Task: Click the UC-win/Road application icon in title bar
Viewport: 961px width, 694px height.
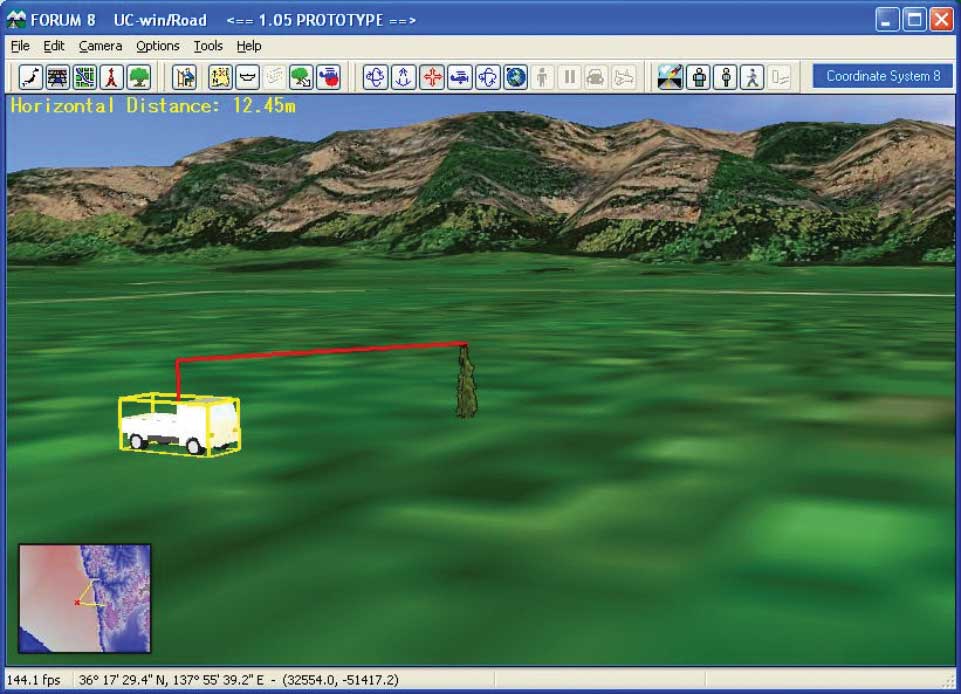Action: pyautogui.click(x=16, y=20)
